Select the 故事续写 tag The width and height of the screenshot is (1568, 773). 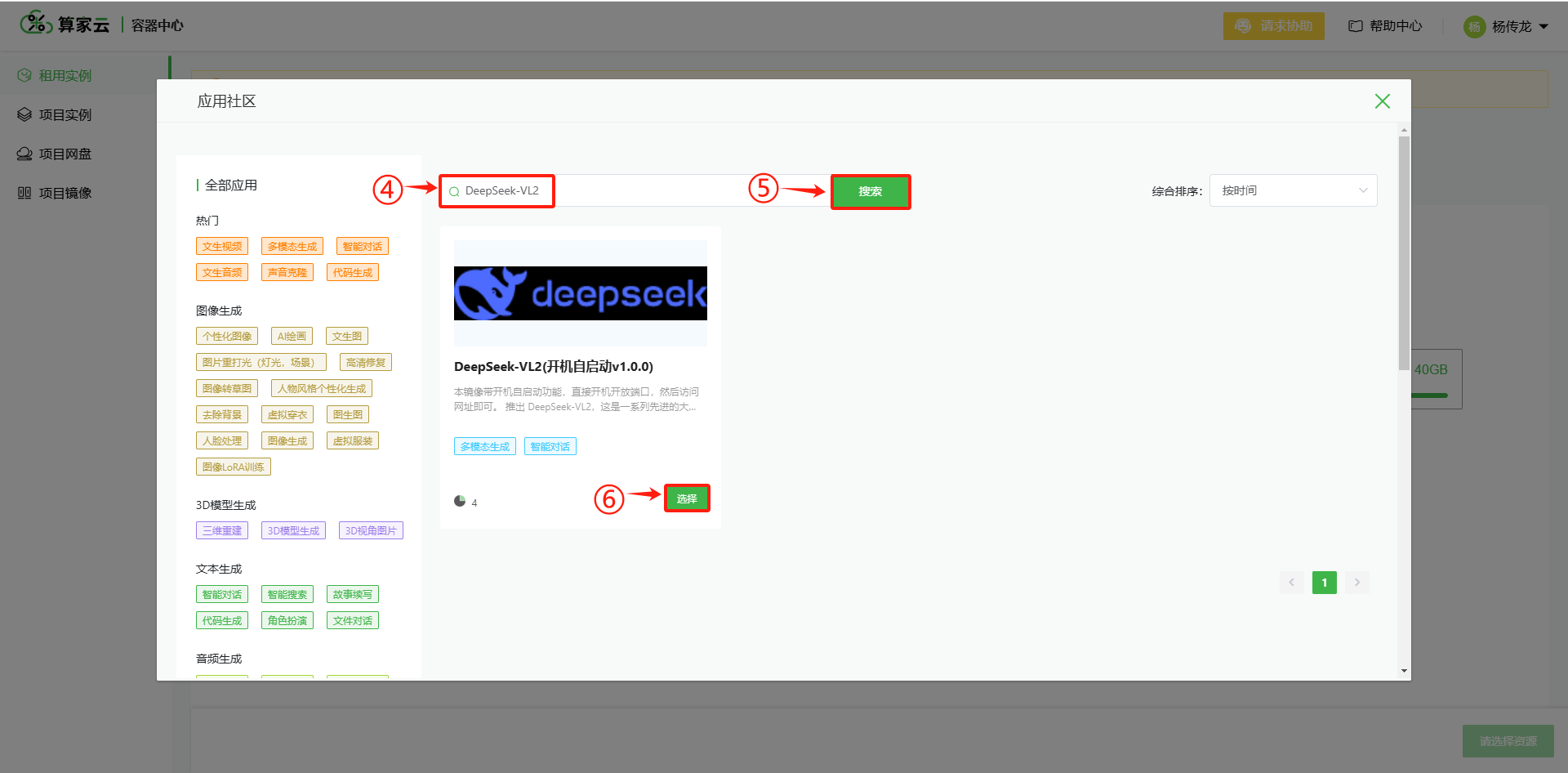353,595
